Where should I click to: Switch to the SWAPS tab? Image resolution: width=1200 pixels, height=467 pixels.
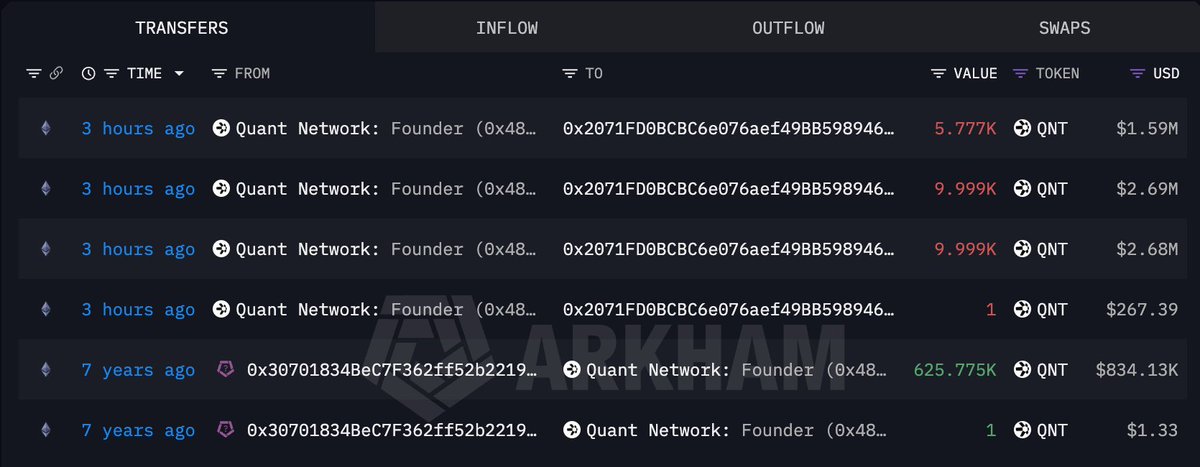(1064, 28)
